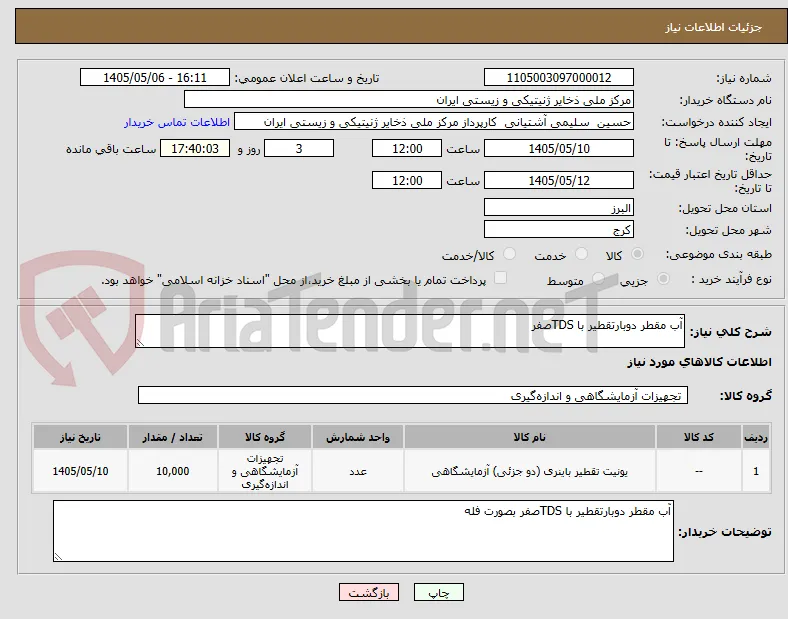Select the متوسط purchase type radio

598,279
